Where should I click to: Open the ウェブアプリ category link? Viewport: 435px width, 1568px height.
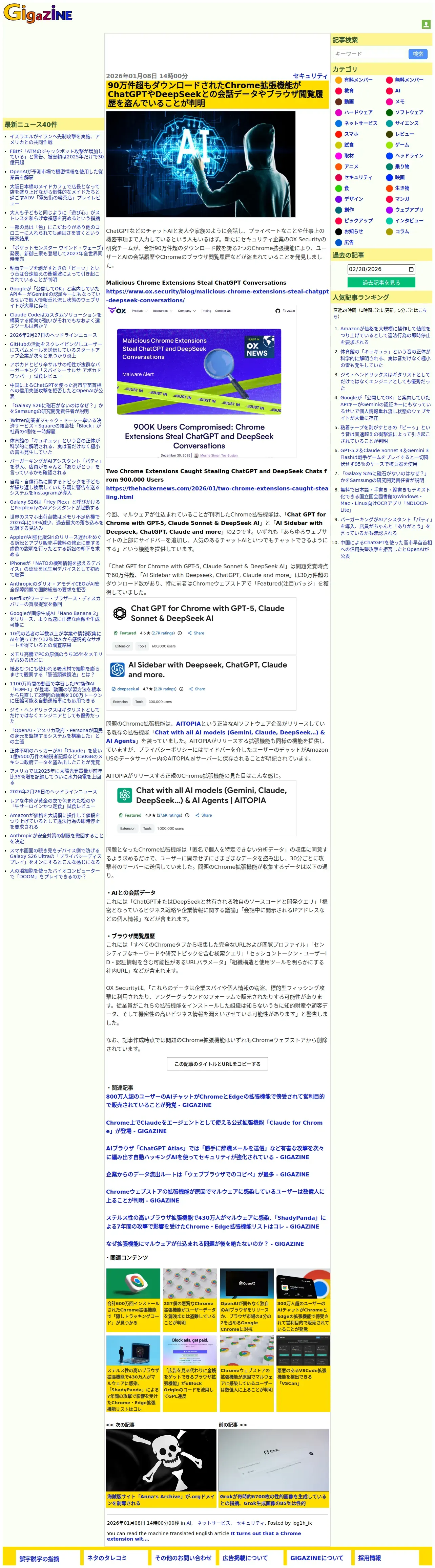click(x=409, y=210)
